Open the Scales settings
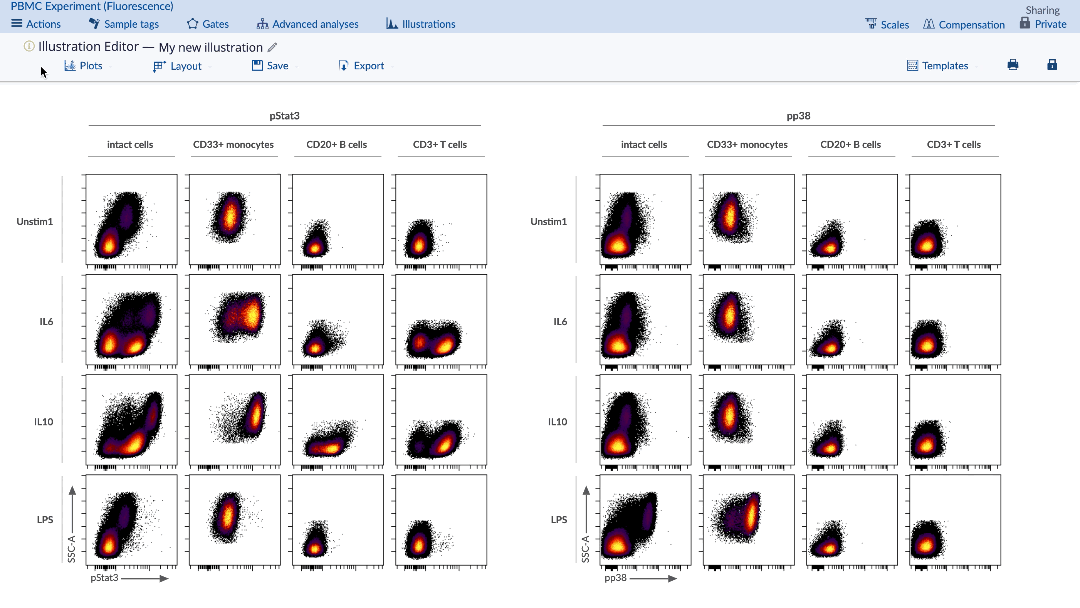The height and width of the screenshot is (608, 1080). (x=886, y=24)
